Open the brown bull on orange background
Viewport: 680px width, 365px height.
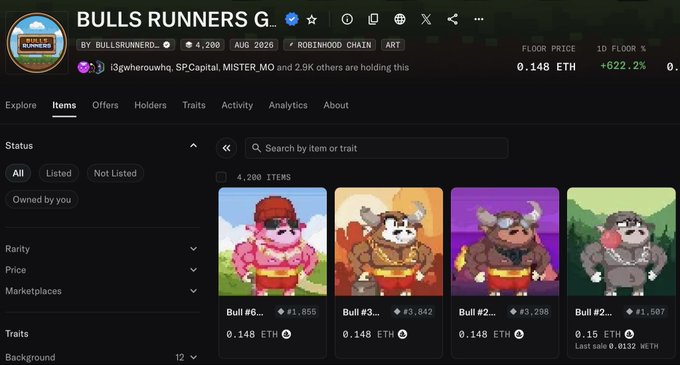coord(389,241)
